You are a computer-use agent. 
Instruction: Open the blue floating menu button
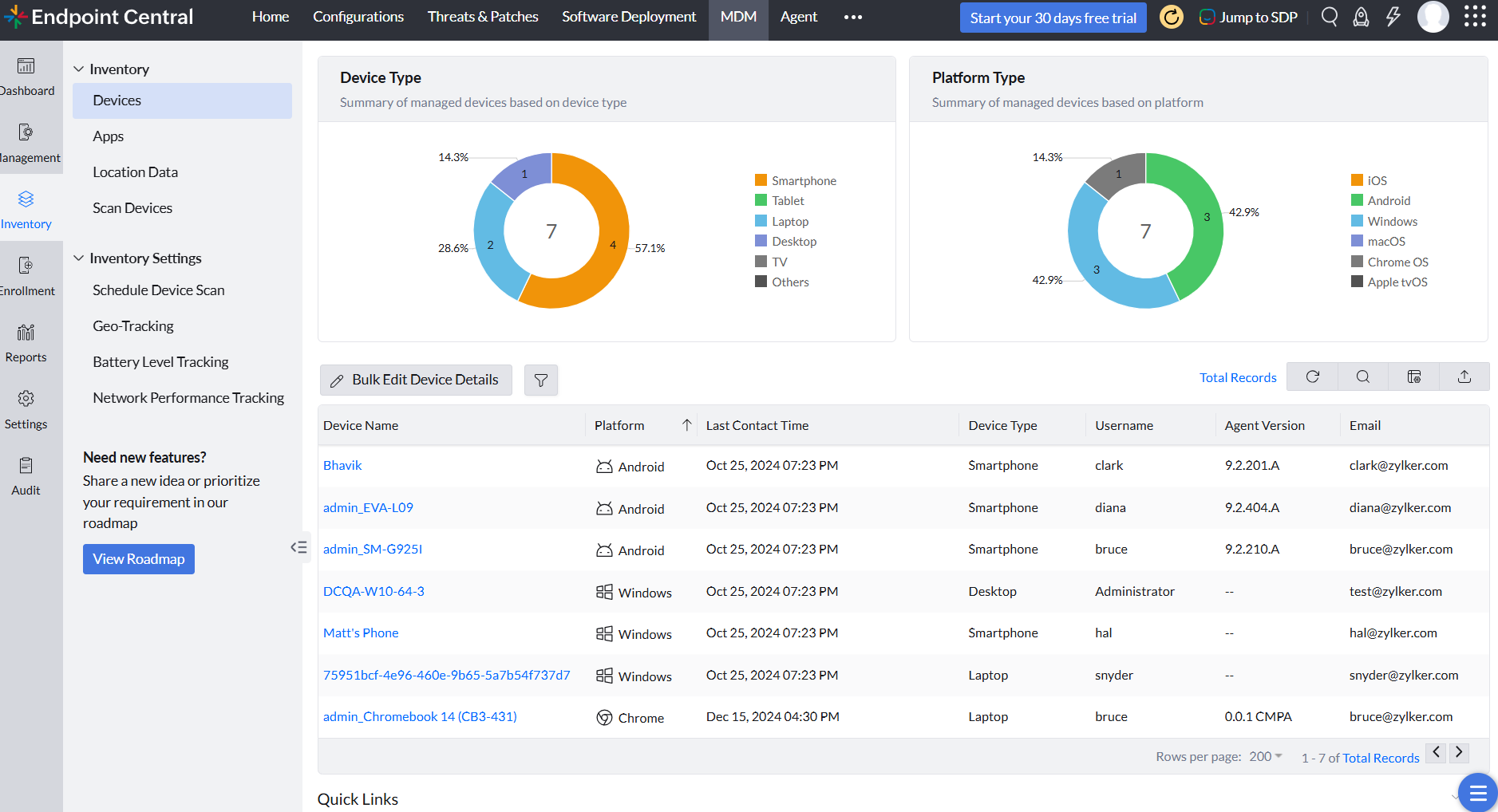coord(1478,793)
